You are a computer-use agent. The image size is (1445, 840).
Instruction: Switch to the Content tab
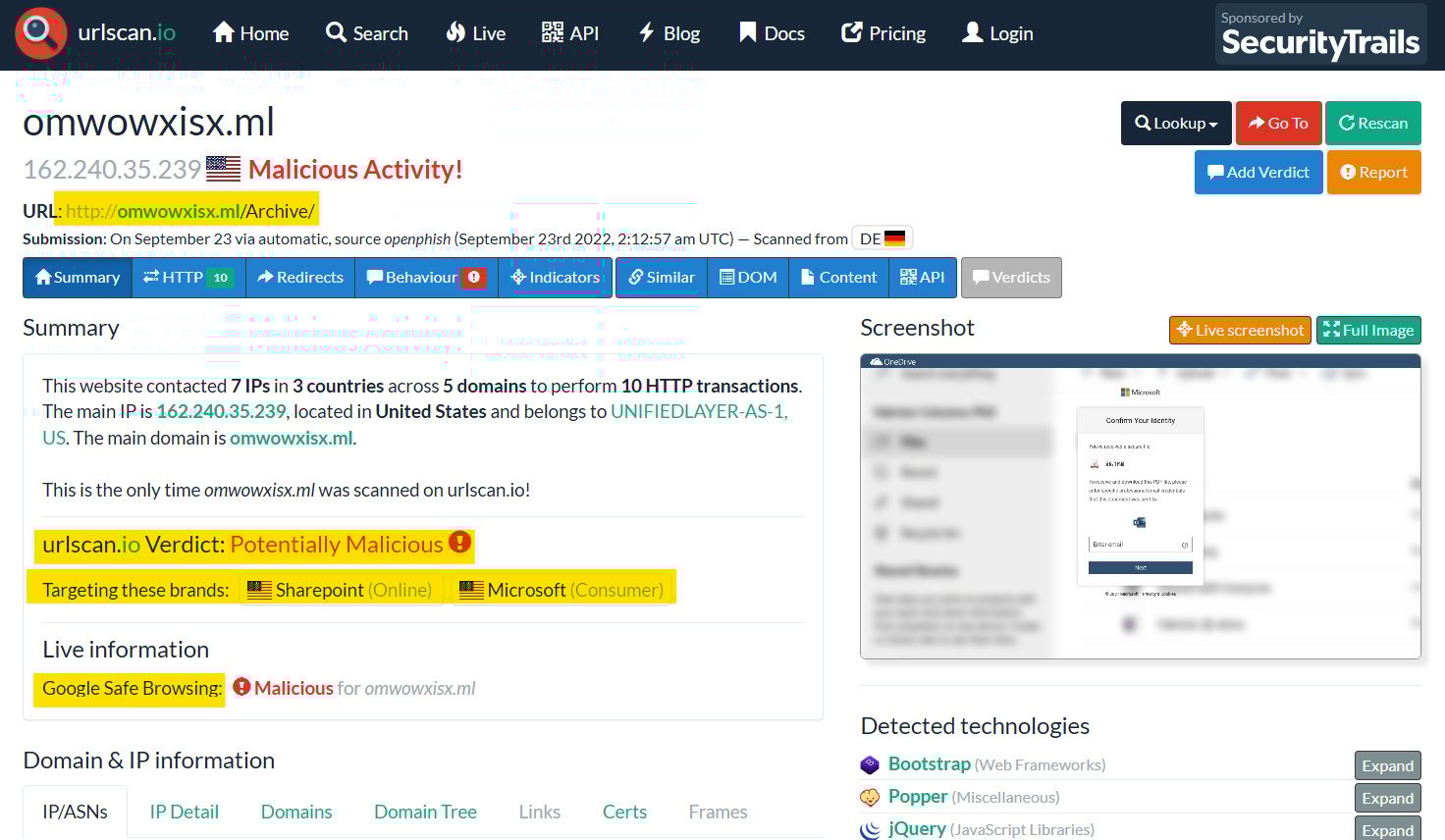click(x=838, y=278)
